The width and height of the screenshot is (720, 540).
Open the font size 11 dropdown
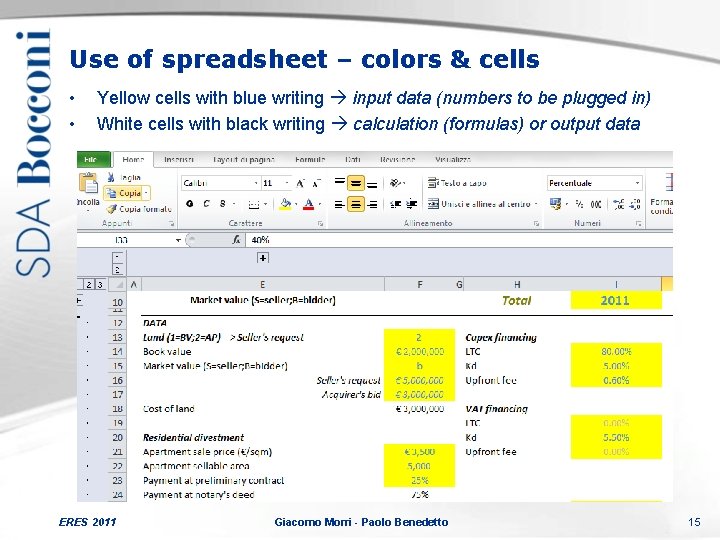pos(287,183)
